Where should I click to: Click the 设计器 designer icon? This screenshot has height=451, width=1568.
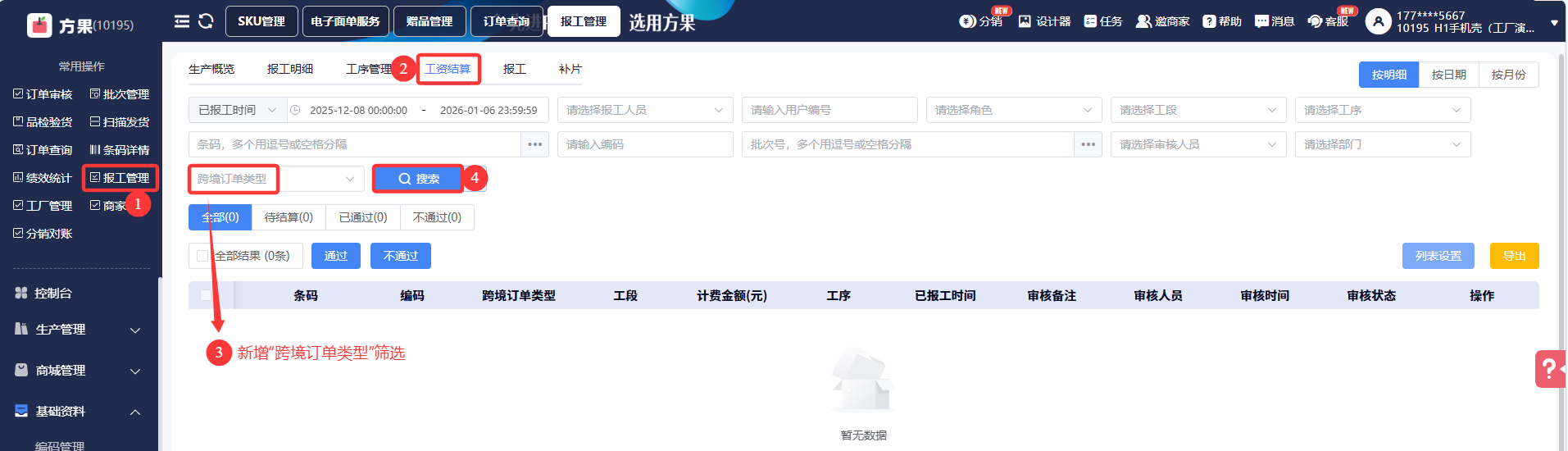tap(1025, 21)
